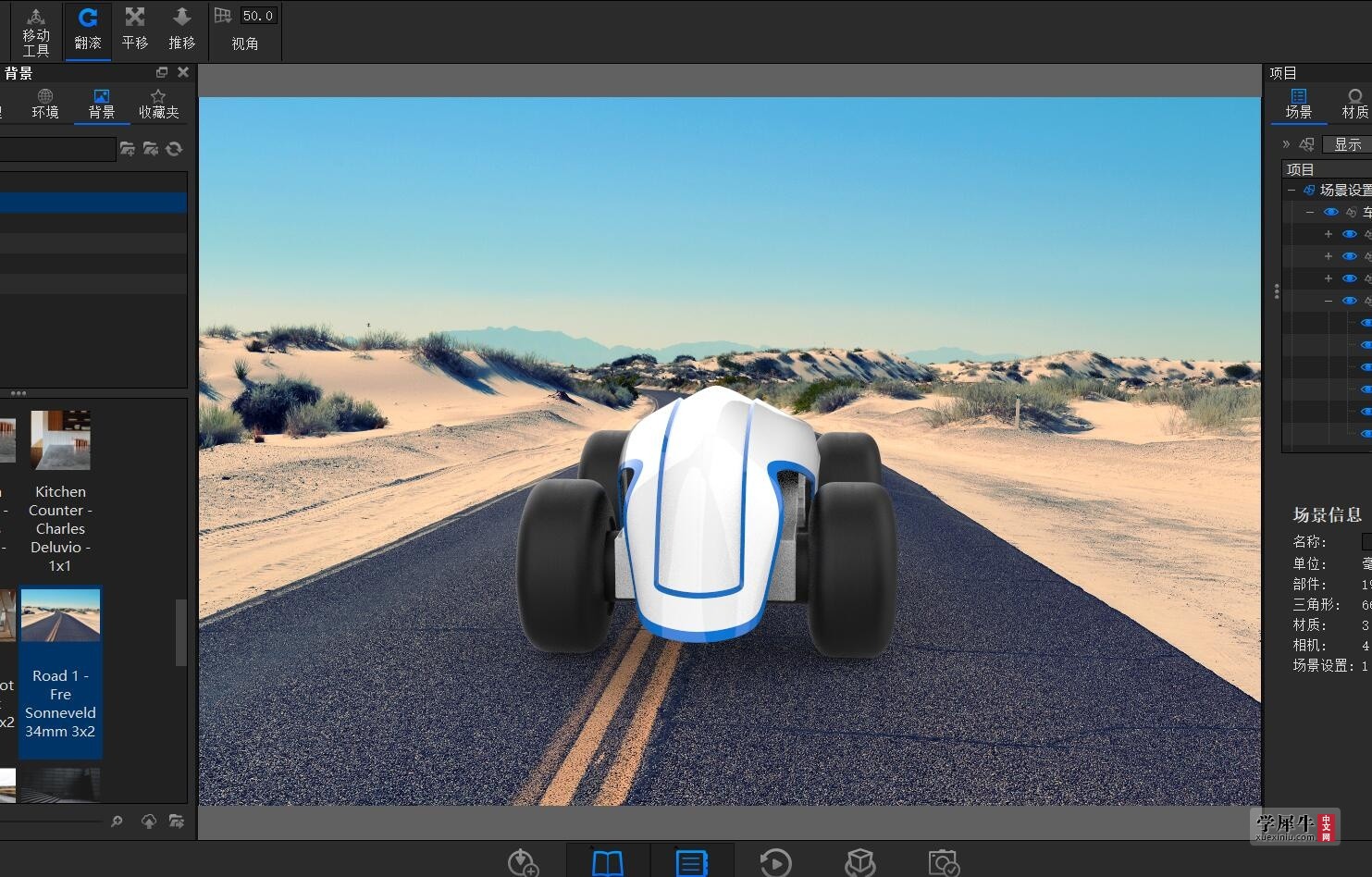Click the 视角 perspective grid icon
The width and height of the screenshot is (1372, 877).
pyautogui.click(x=223, y=16)
